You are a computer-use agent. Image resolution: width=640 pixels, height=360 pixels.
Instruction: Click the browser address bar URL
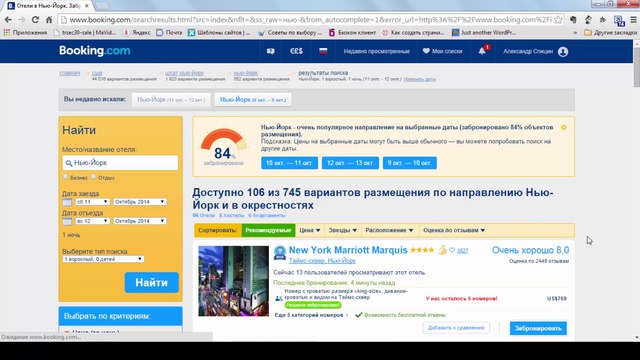[310, 20]
